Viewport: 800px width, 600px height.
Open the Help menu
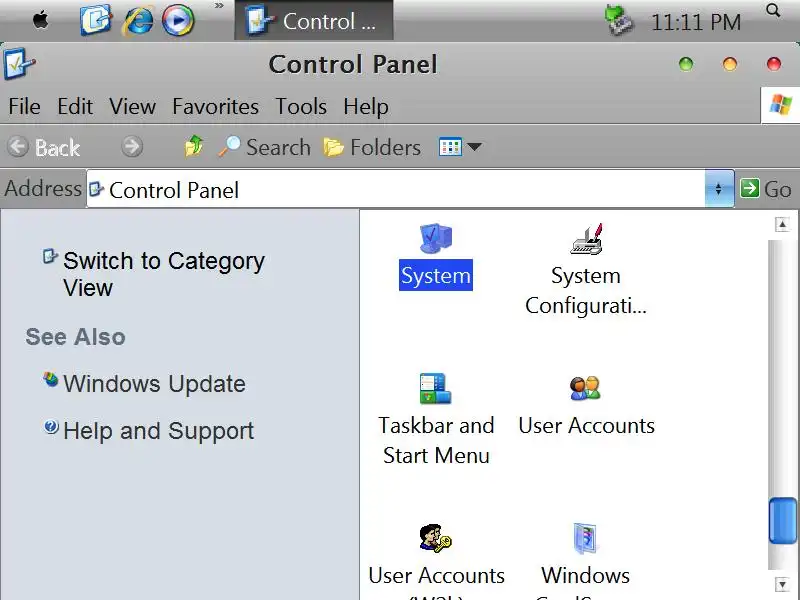pyautogui.click(x=366, y=107)
